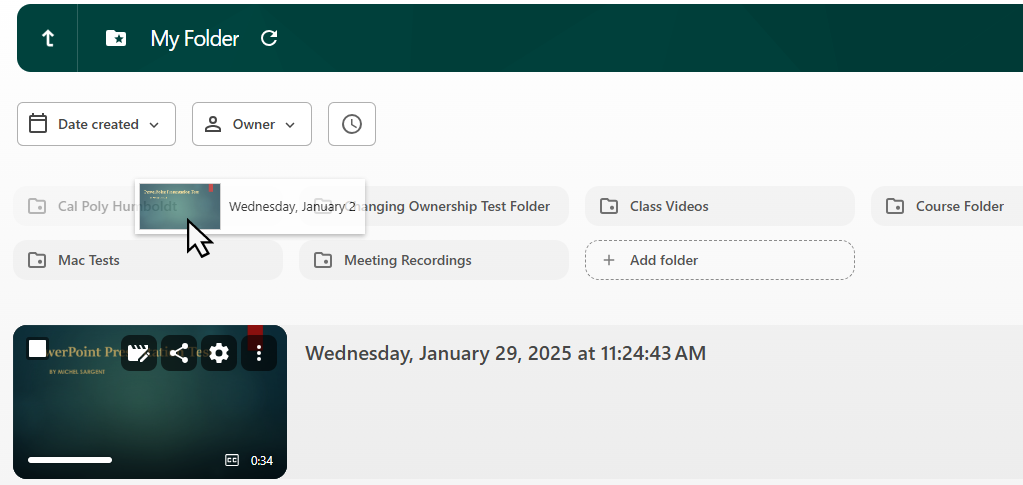Open video settings gear icon
This screenshot has width=1023, height=485.
[x=219, y=353]
